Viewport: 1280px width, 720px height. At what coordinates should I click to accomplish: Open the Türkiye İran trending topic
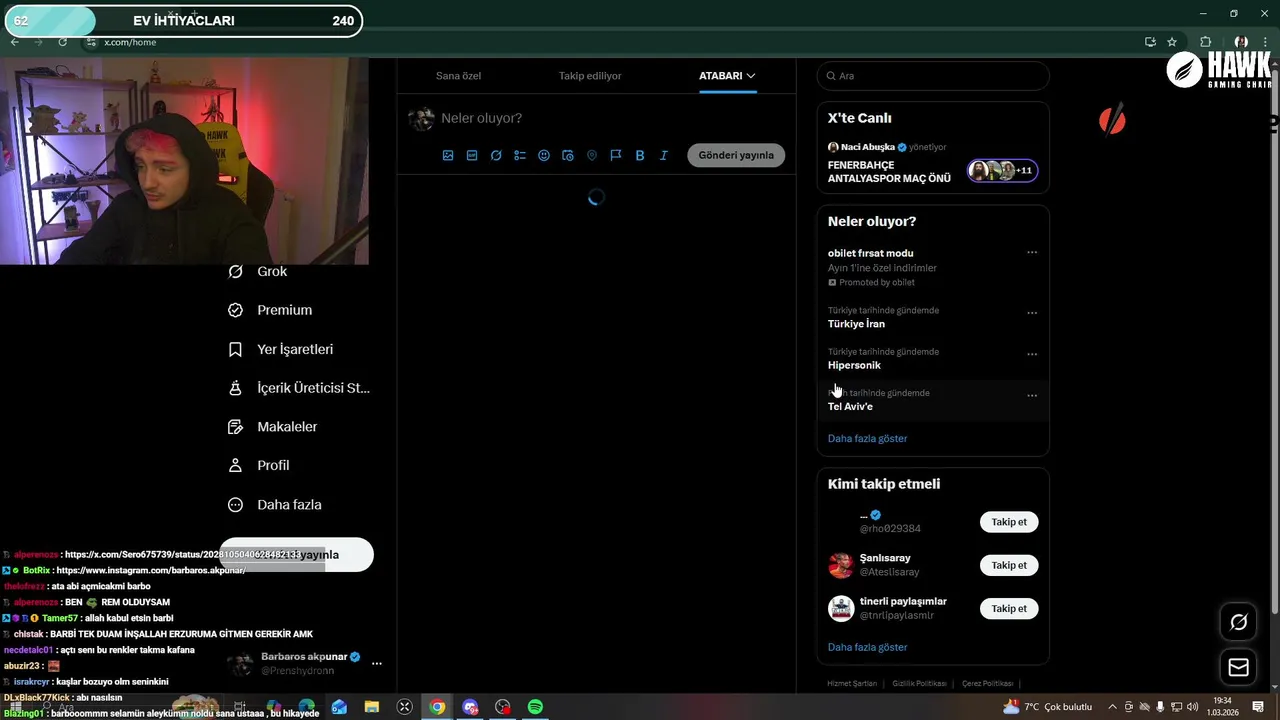856,324
